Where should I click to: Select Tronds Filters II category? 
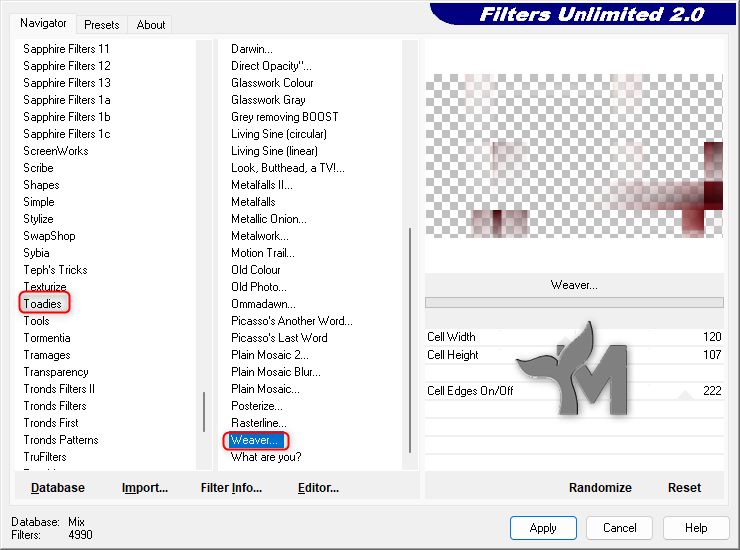click(x=59, y=389)
